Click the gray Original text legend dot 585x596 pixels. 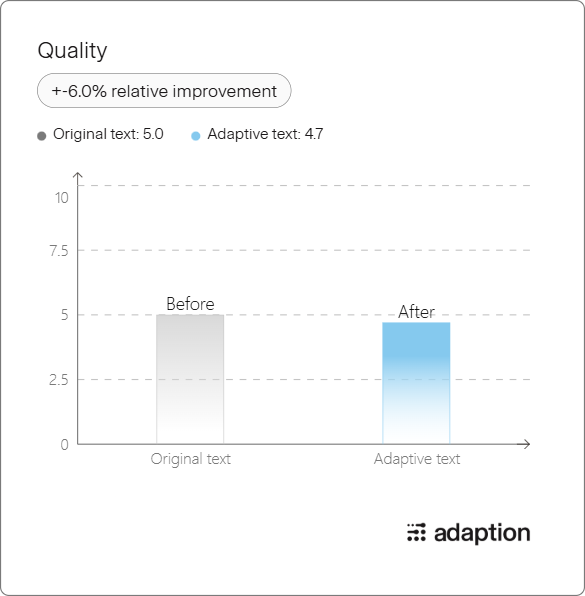coord(42,136)
